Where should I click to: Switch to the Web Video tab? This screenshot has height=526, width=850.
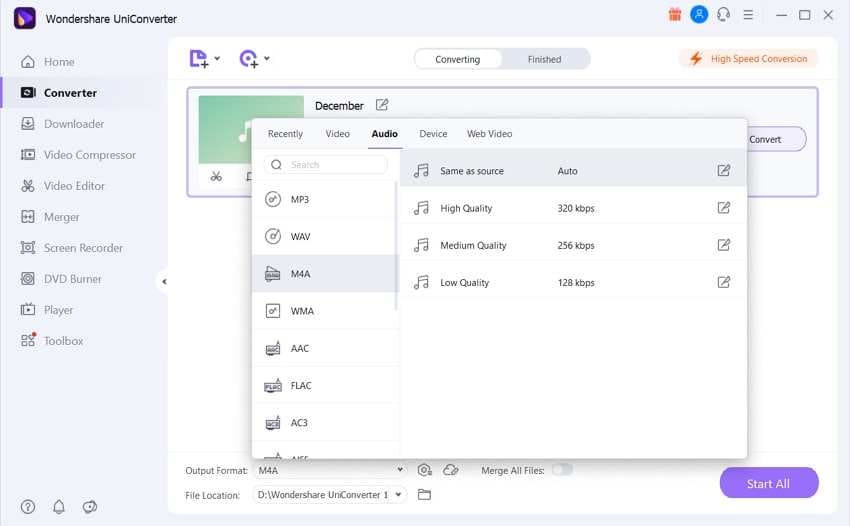point(490,134)
